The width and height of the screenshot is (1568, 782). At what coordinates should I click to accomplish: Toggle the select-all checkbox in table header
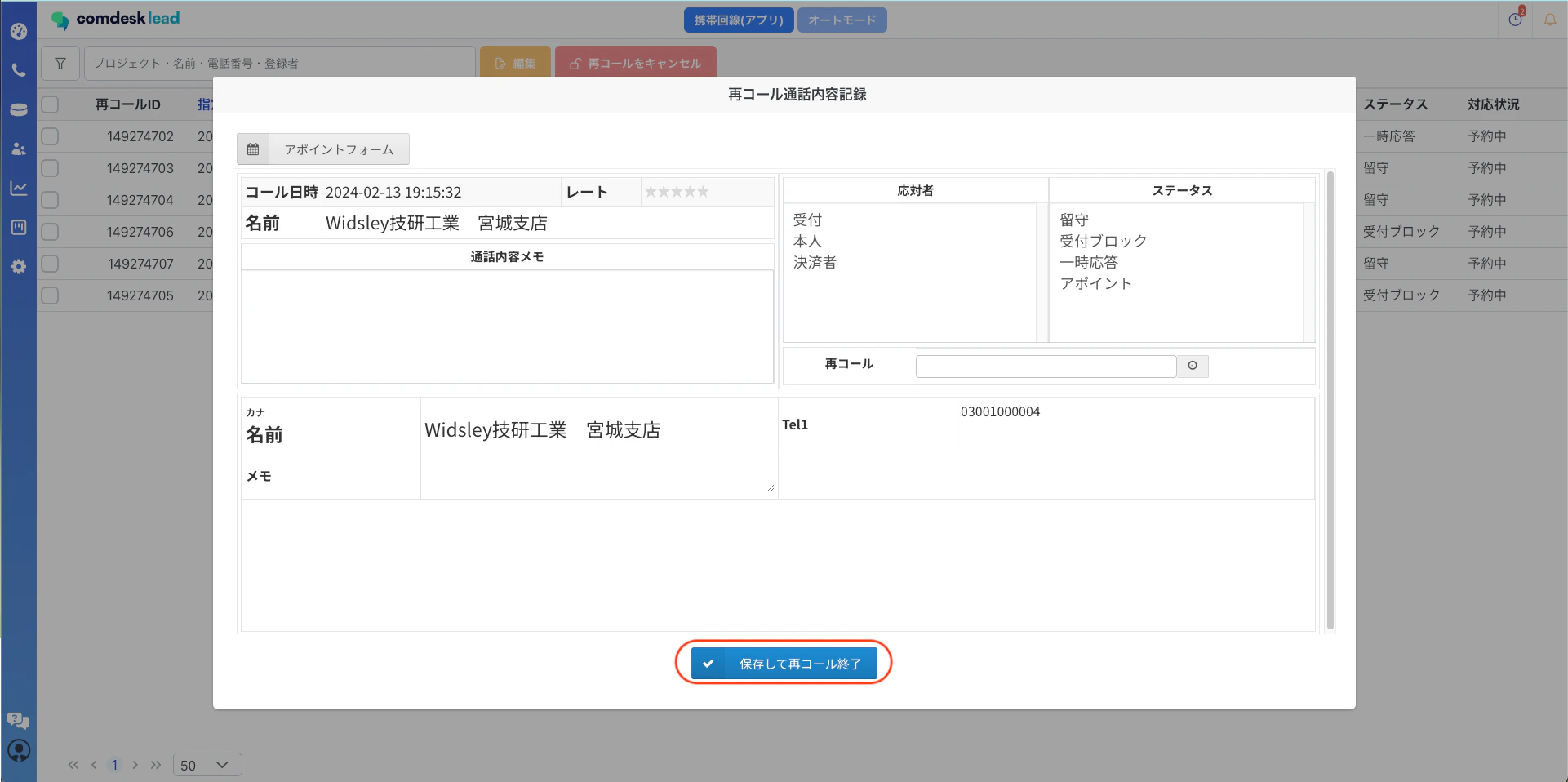click(50, 104)
